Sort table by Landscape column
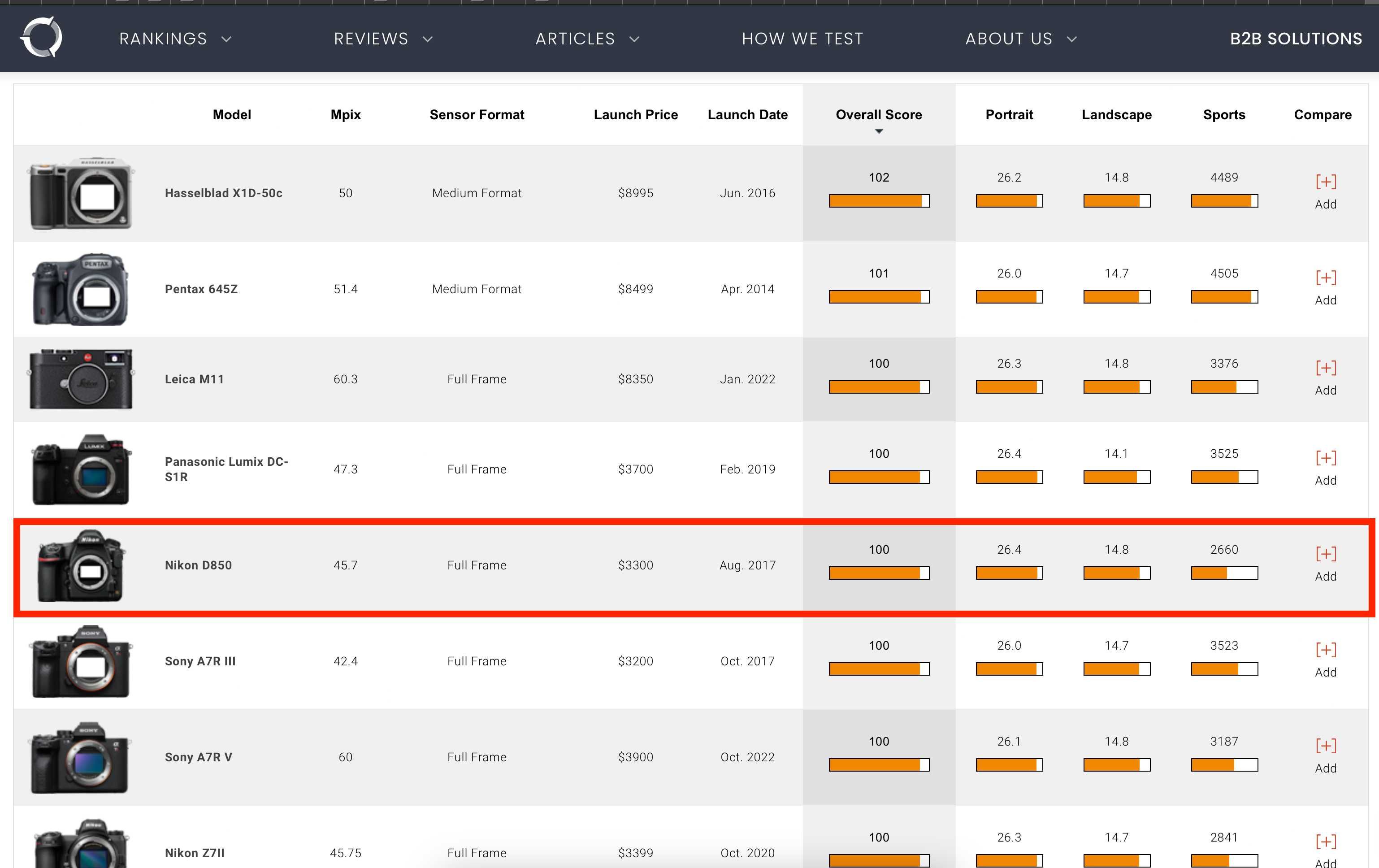Screen dimensions: 1379x868 coord(1116,114)
